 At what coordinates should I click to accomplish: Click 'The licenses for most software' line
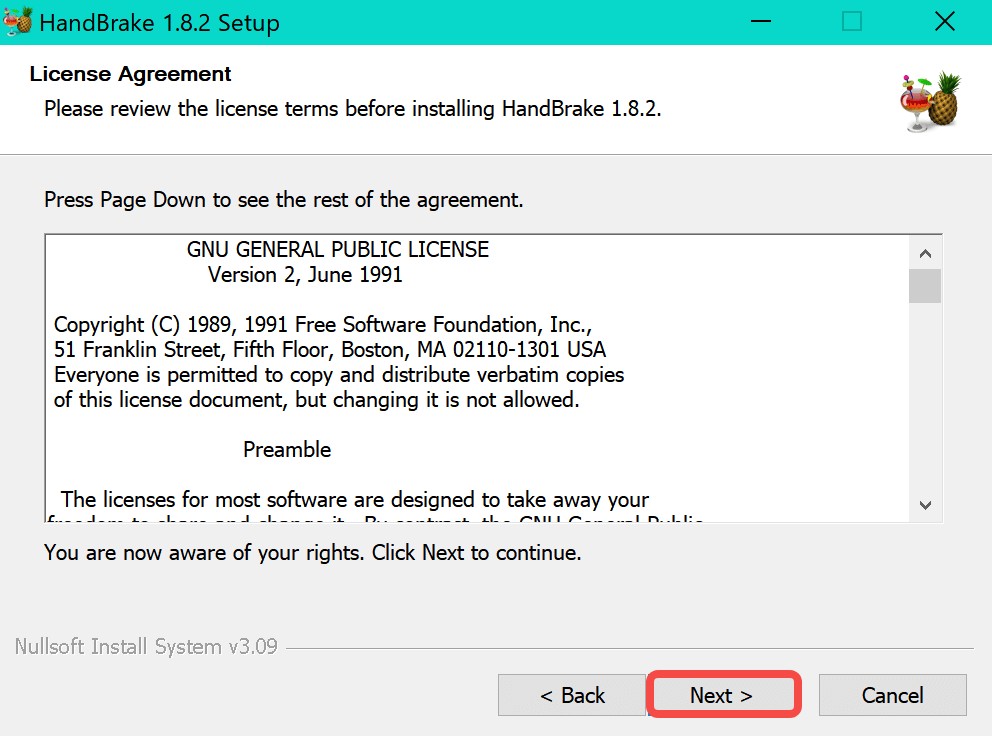pos(354,499)
